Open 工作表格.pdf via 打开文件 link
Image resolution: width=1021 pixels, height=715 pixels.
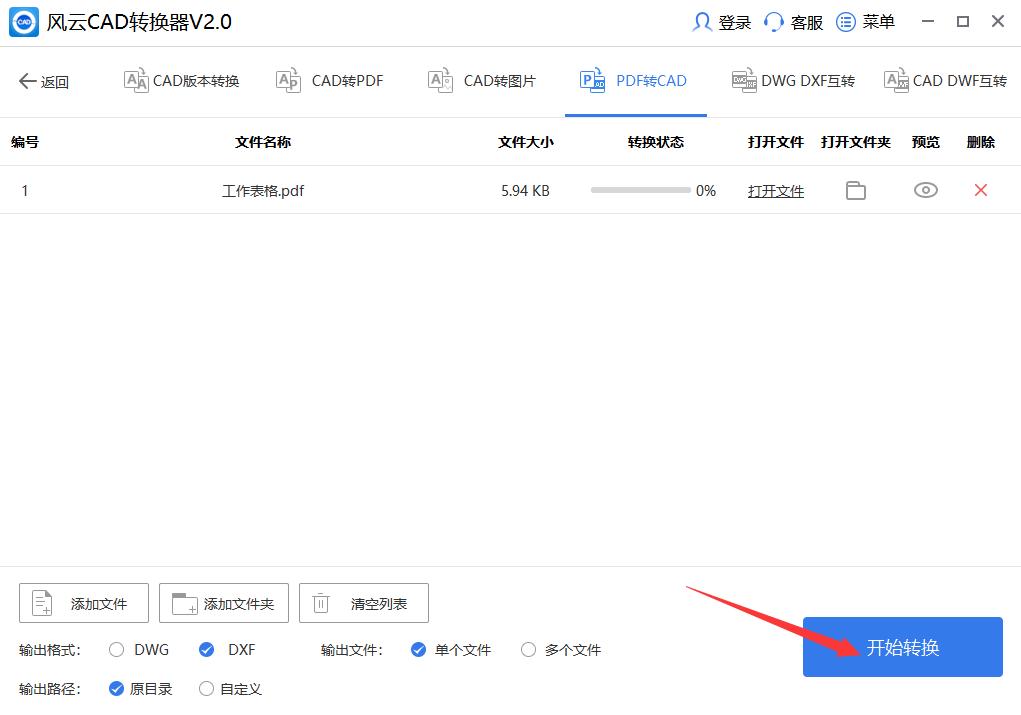click(x=776, y=190)
